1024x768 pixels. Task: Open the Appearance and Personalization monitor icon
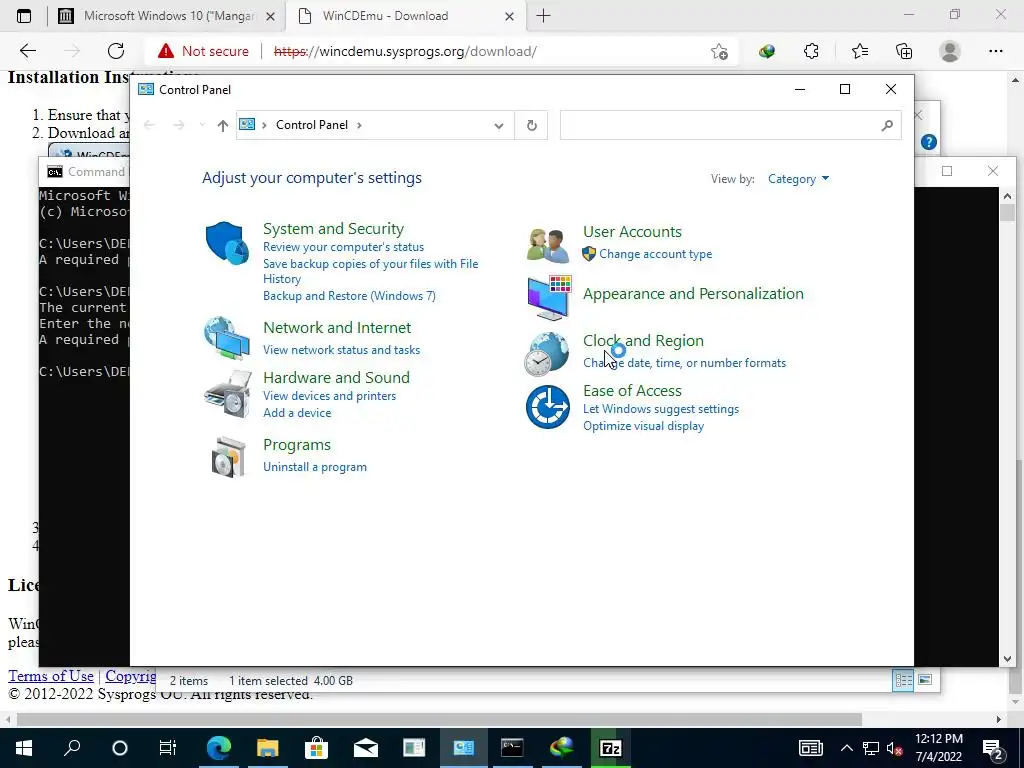pos(549,298)
